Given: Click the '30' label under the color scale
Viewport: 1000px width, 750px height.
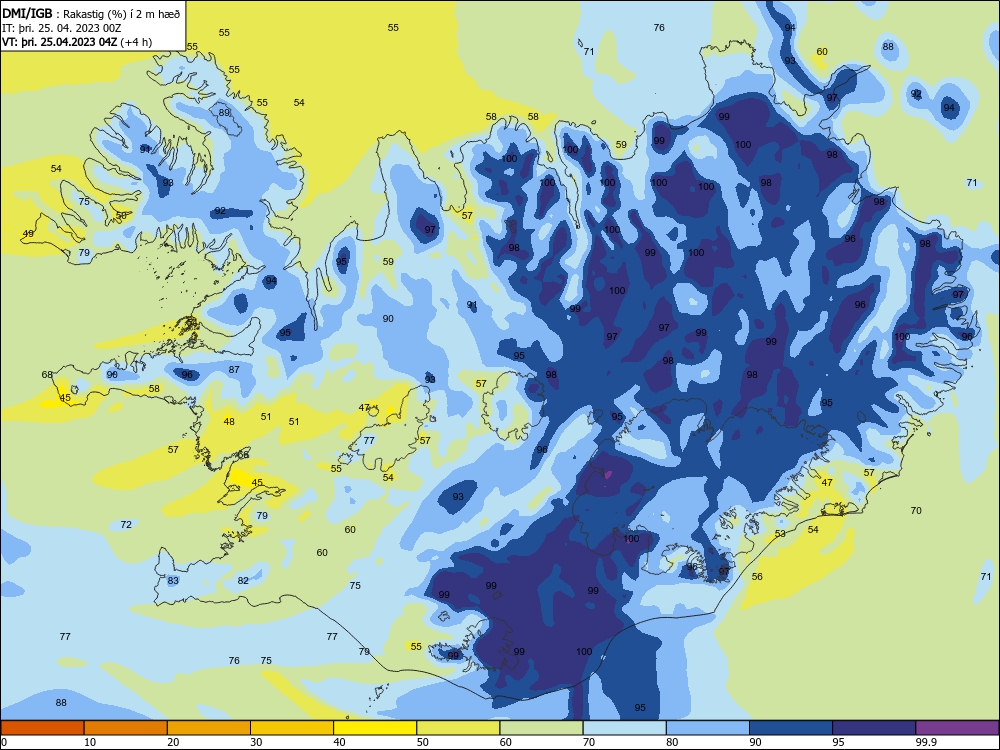Looking at the screenshot, I should point(256,742).
